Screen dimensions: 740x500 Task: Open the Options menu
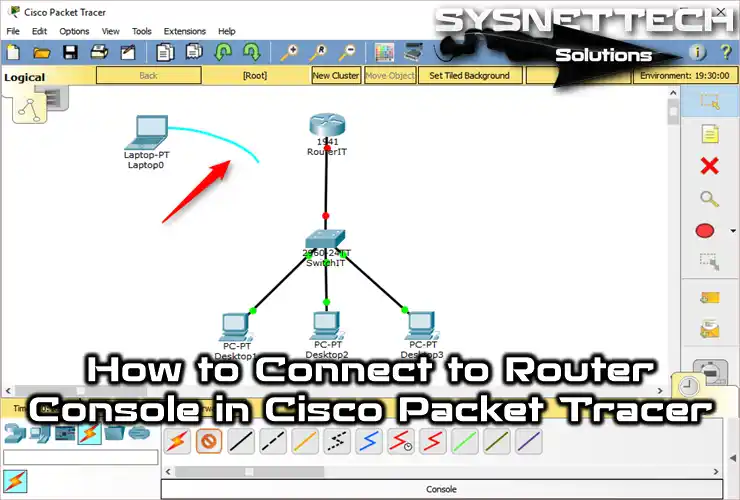pos(74,31)
